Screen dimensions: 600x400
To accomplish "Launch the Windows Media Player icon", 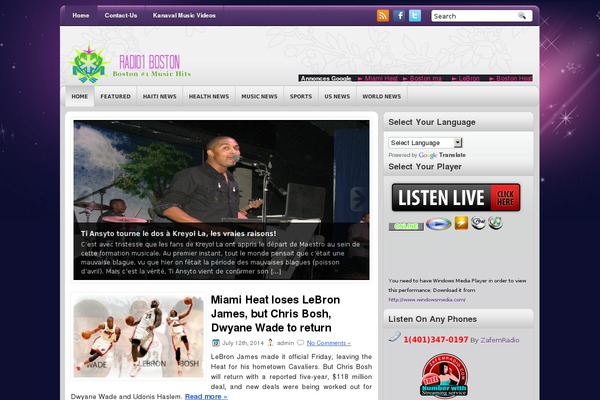I will (438, 224).
